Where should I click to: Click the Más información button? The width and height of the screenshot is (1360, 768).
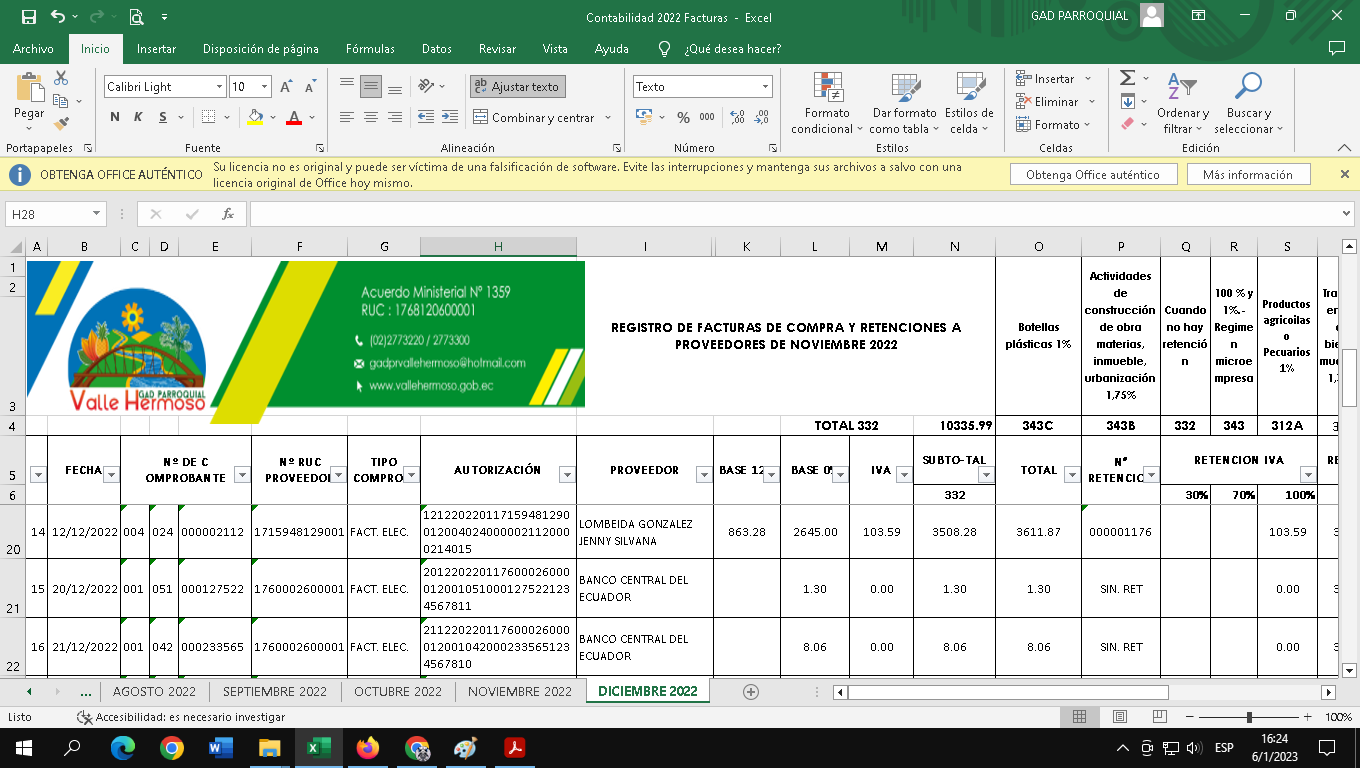coord(1247,175)
